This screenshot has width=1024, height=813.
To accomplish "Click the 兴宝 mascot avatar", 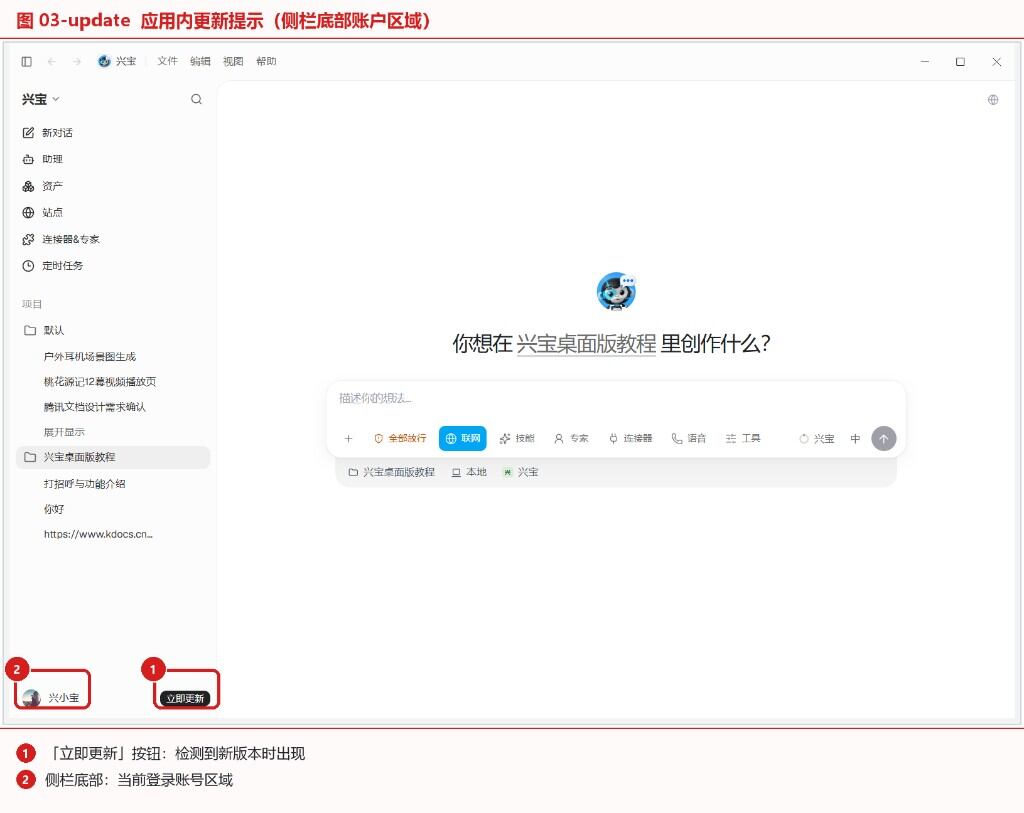I will click(x=616, y=291).
